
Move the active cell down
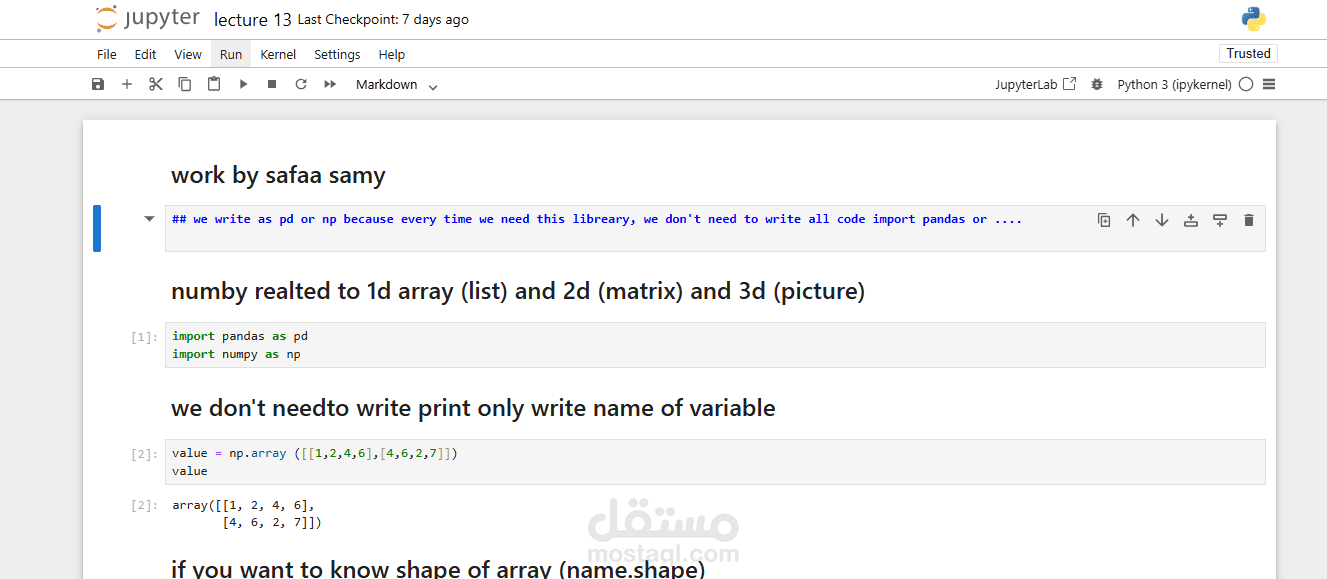[x=1162, y=220]
